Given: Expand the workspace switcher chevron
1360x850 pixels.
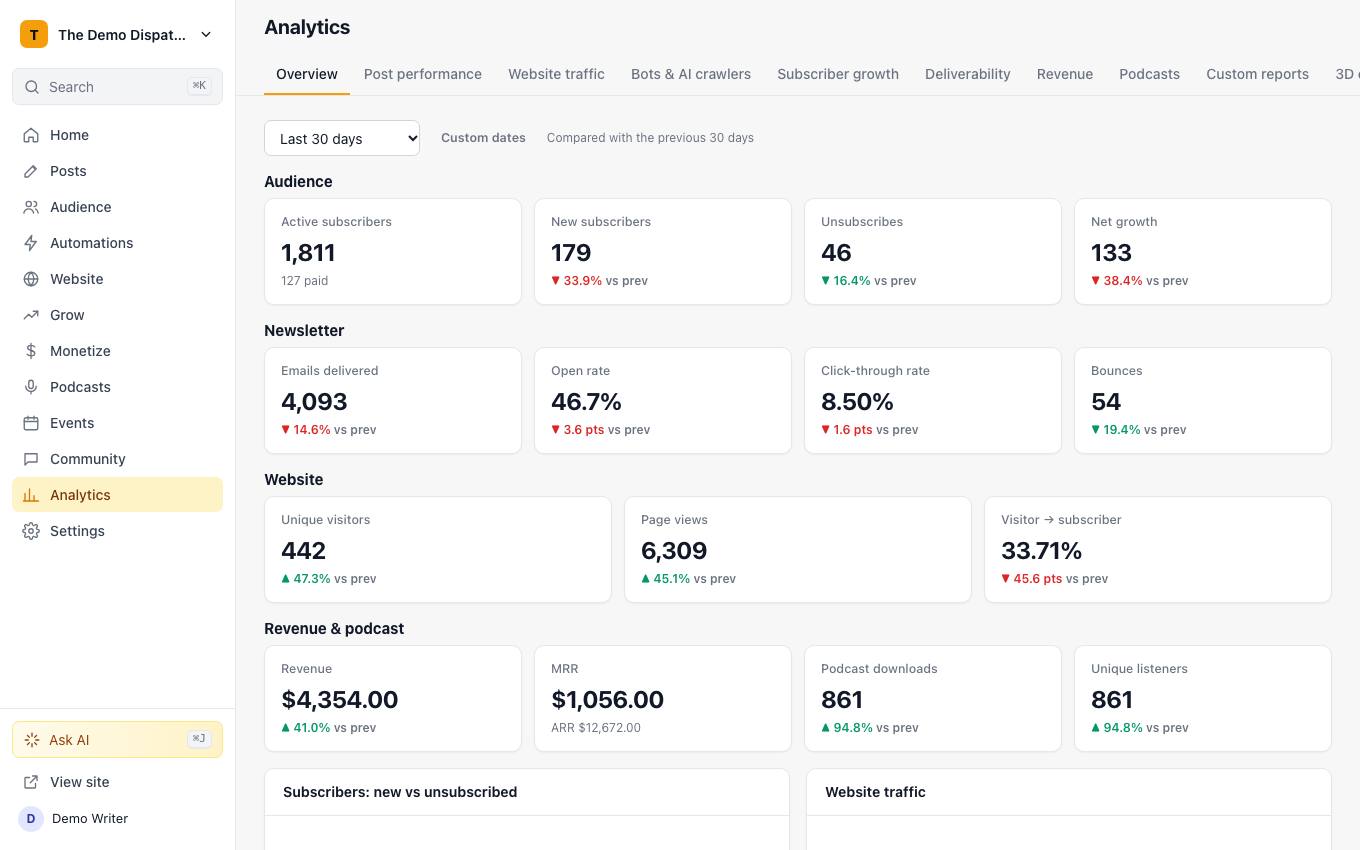Looking at the screenshot, I should [x=206, y=34].
